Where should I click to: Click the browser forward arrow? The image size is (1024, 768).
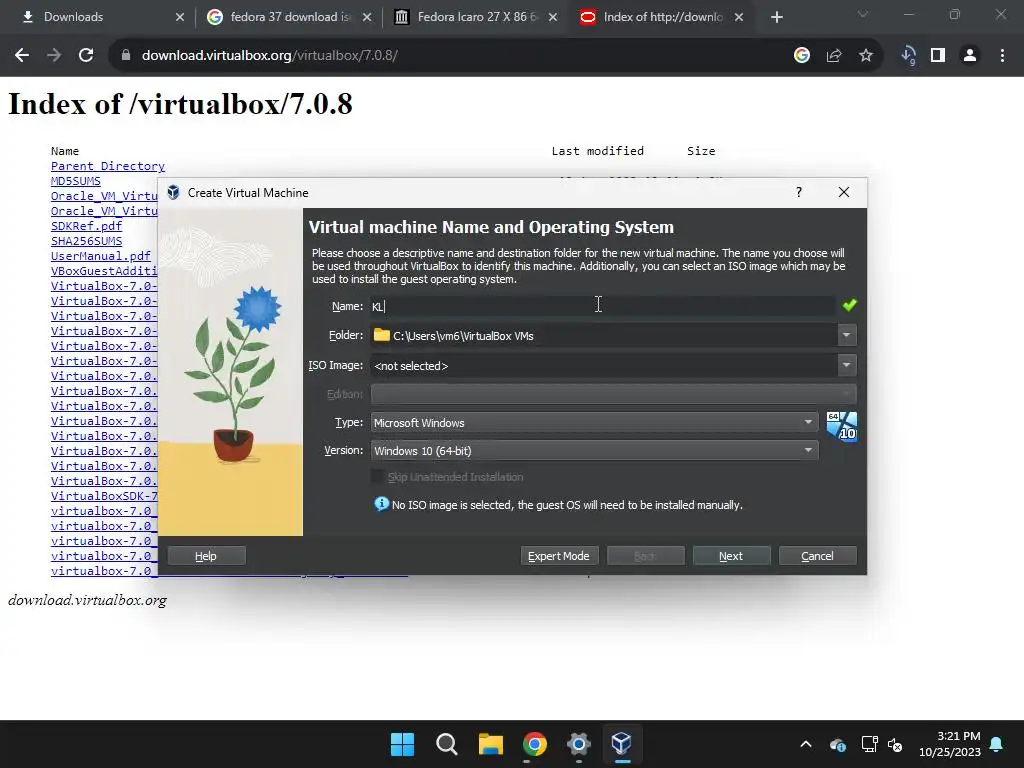[x=54, y=56]
